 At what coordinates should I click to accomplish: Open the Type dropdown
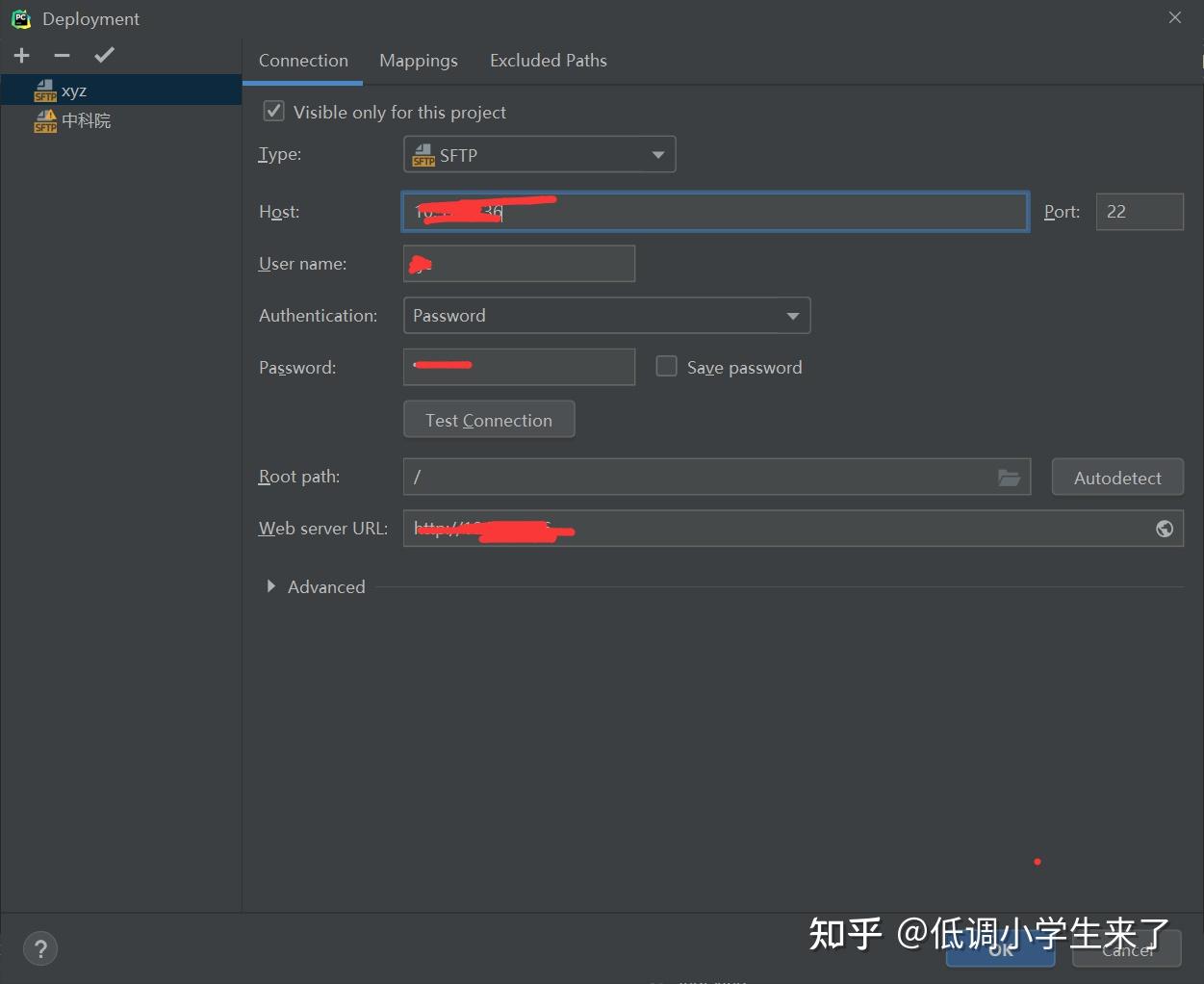click(x=657, y=154)
